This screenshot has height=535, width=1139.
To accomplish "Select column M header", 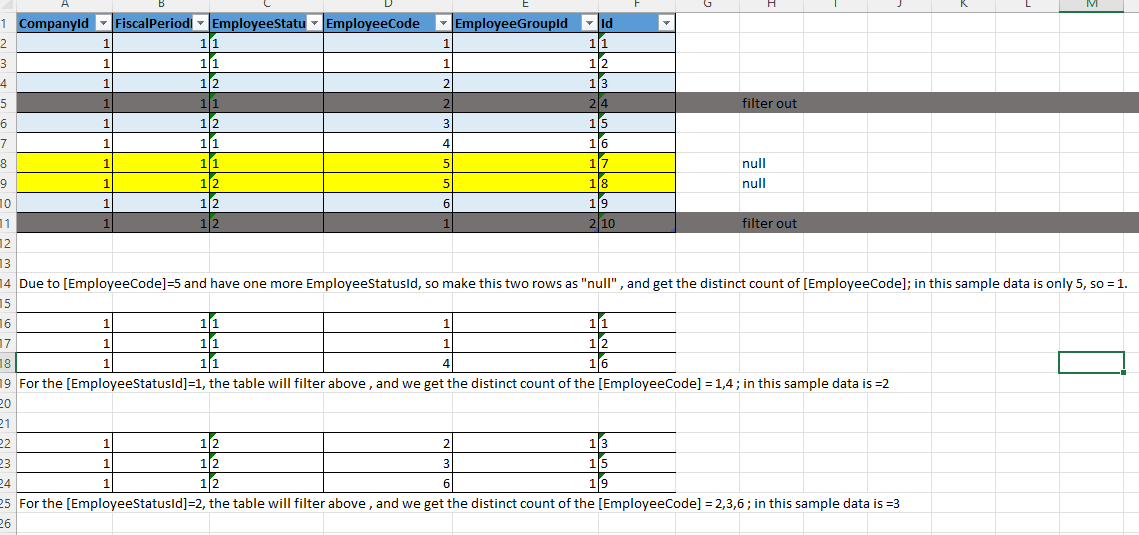I will pyautogui.click(x=1092, y=5).
